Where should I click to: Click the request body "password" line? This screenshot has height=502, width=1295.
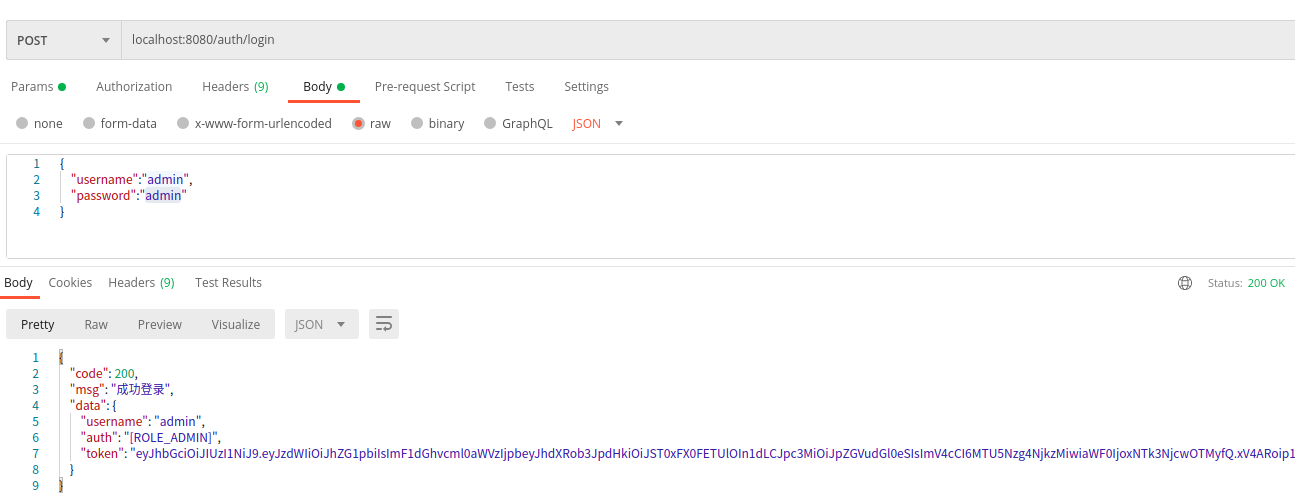(128, 196)
